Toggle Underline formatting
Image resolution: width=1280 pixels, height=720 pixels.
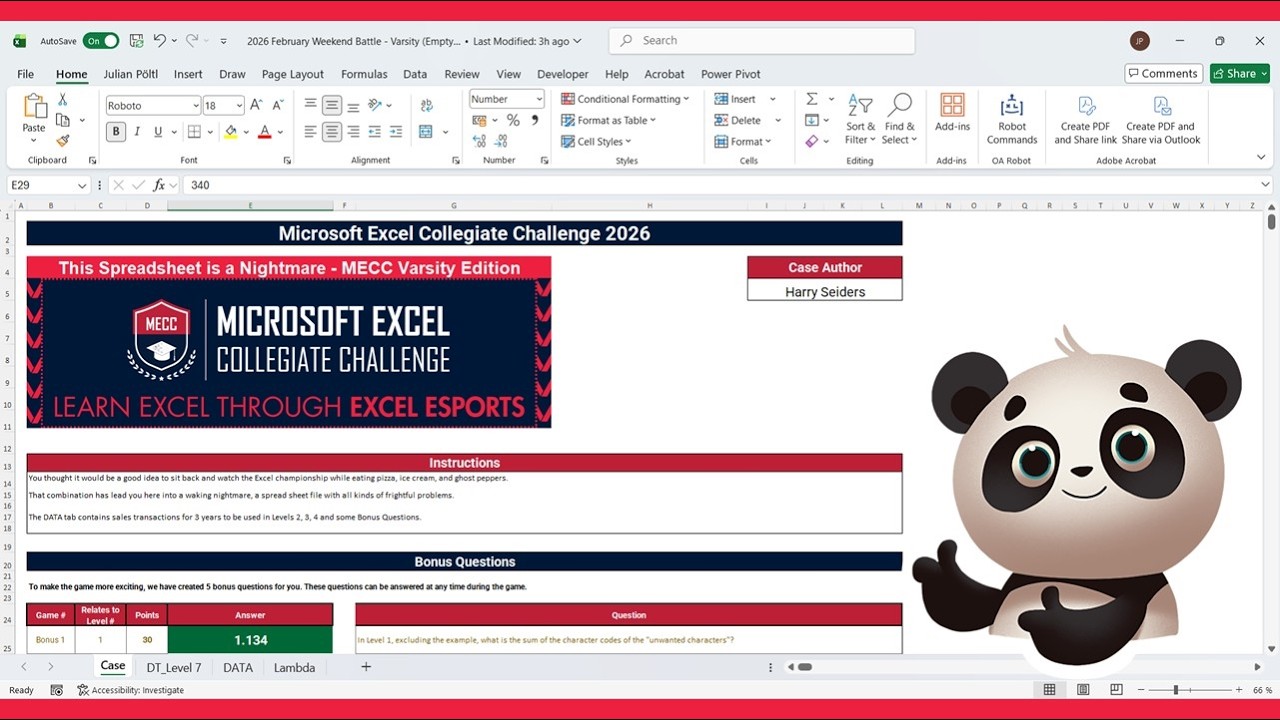[x=159, y=132]
